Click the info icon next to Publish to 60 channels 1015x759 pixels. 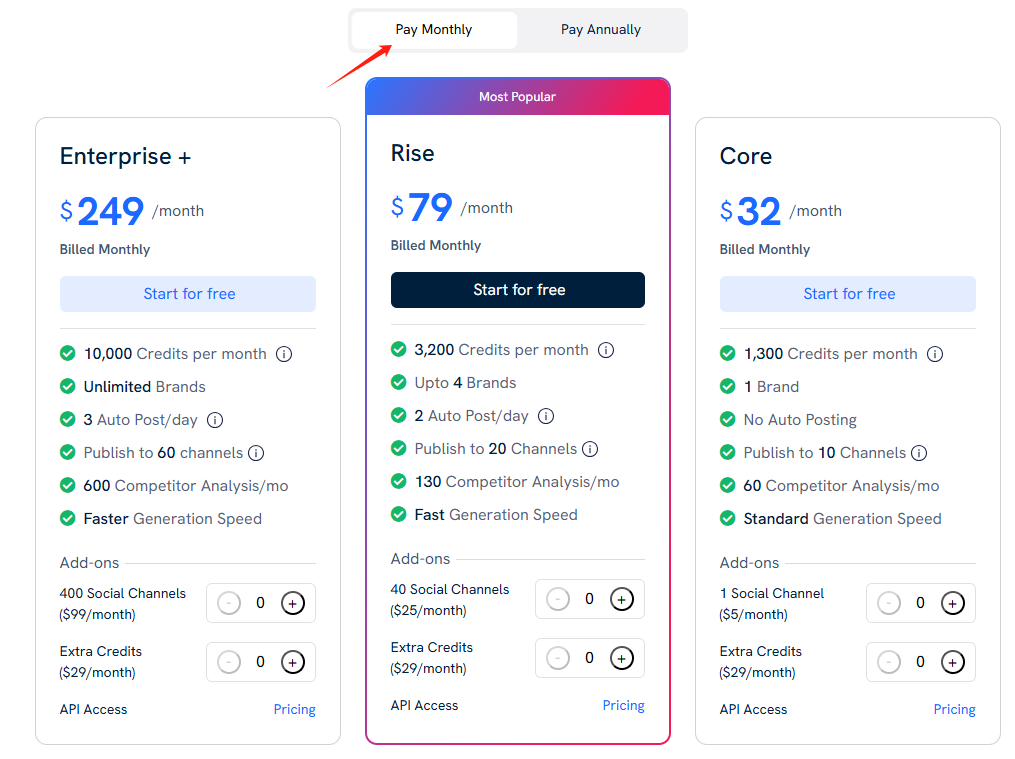click(257, 453)
